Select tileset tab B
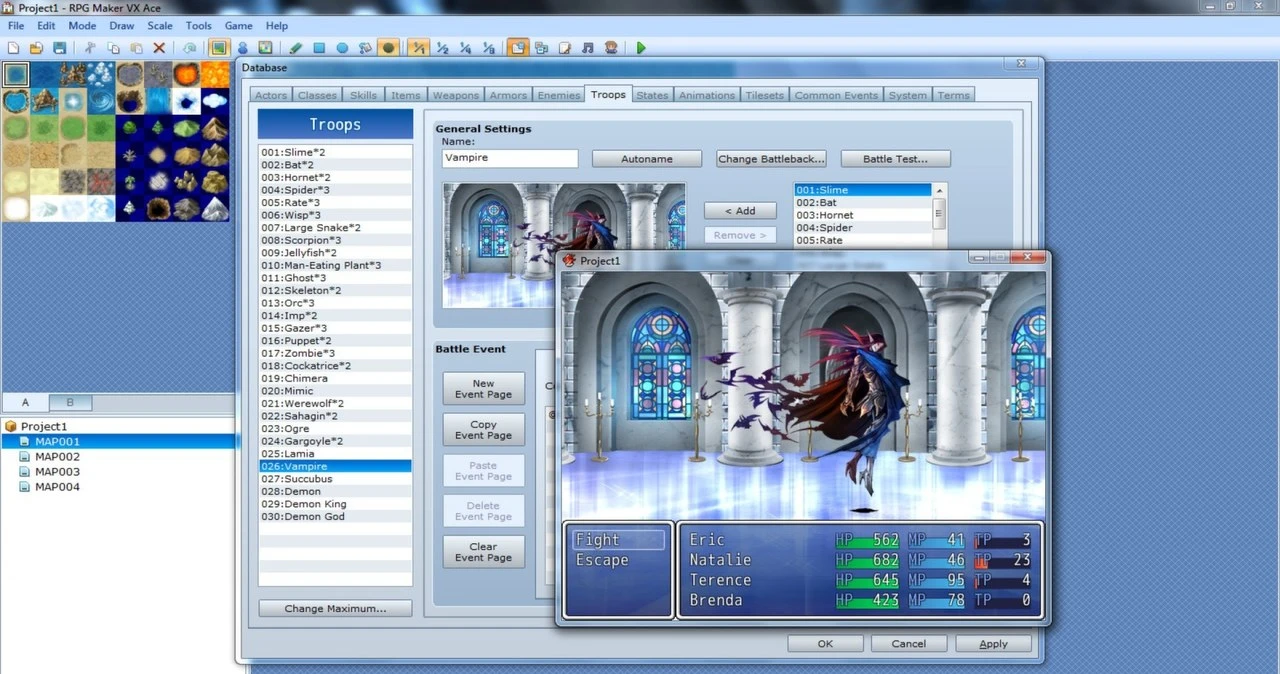This screenshot has height=674, width=1280. click(x=70, y=402)
